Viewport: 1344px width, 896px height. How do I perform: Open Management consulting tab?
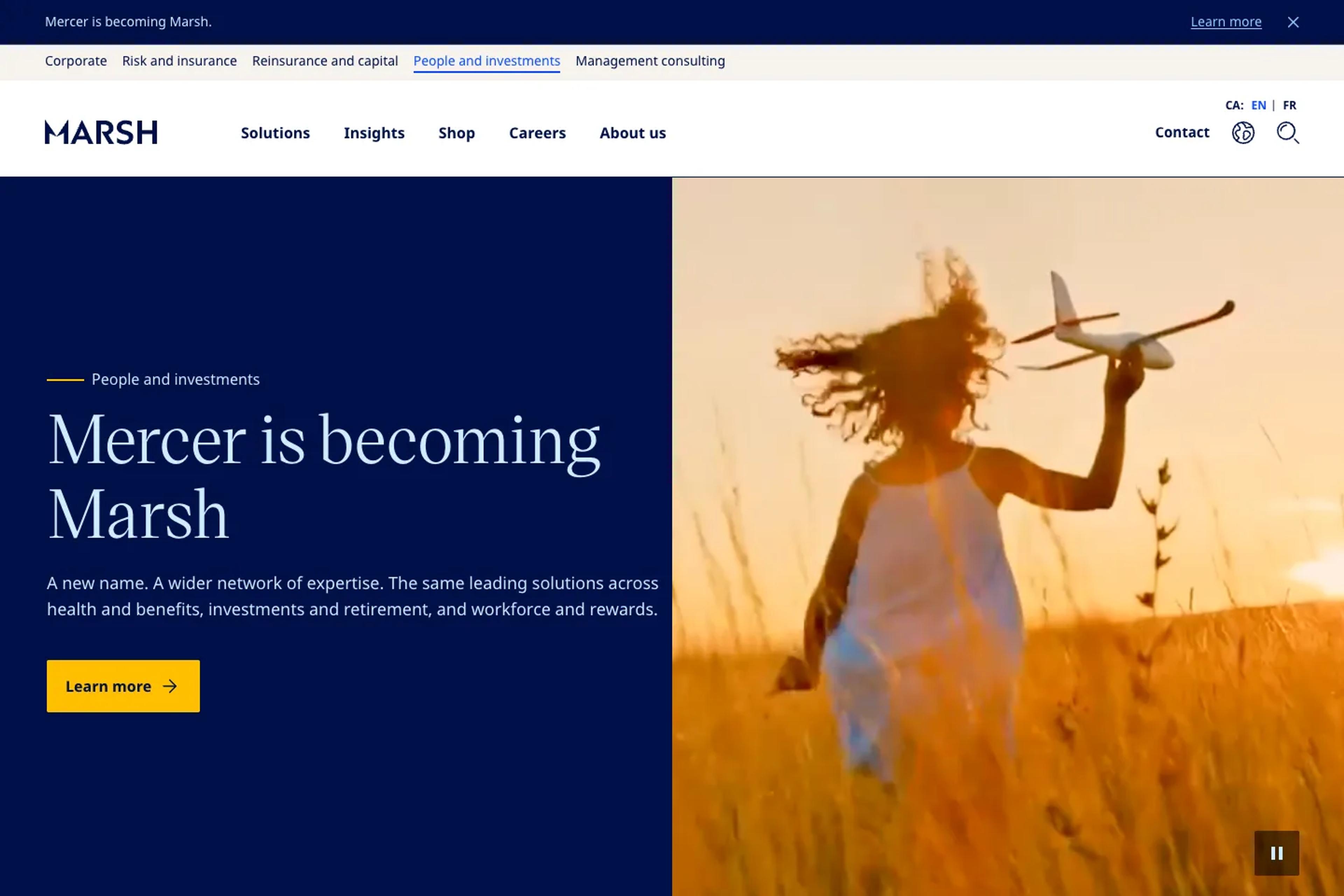[x=650, y=61]
